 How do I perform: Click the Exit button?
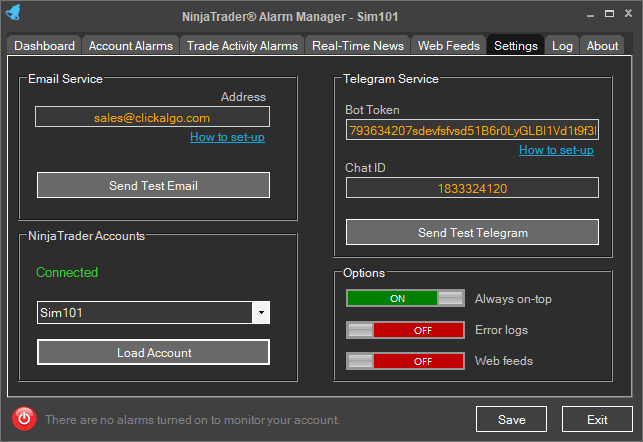[x=597, y=419]
